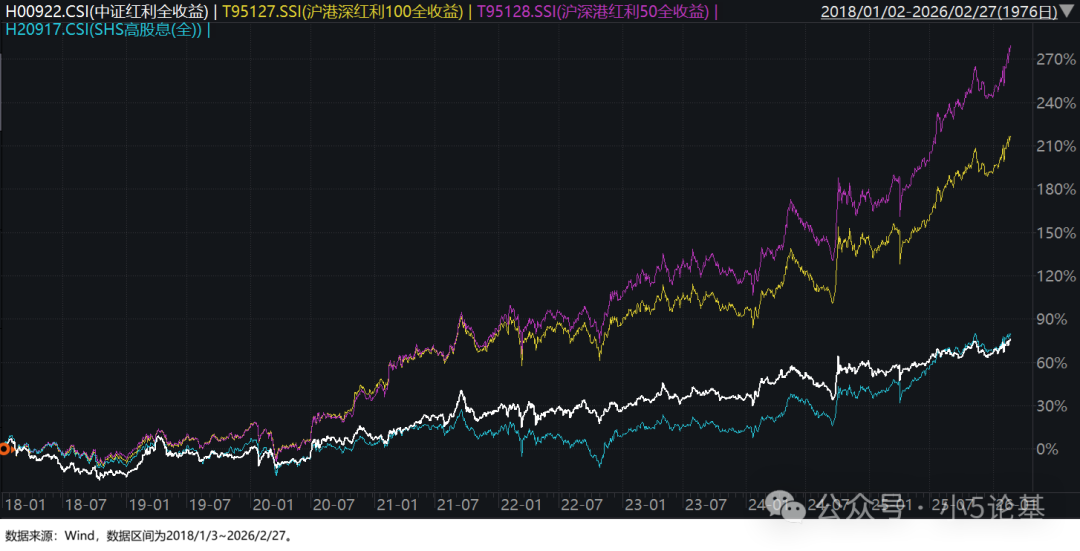The height and width of the screenshot is (551, 1080).
Task: Toggle the T95128.SSI 沪深港红利50全收益 legend series
Action: click(x=594, y=12)
